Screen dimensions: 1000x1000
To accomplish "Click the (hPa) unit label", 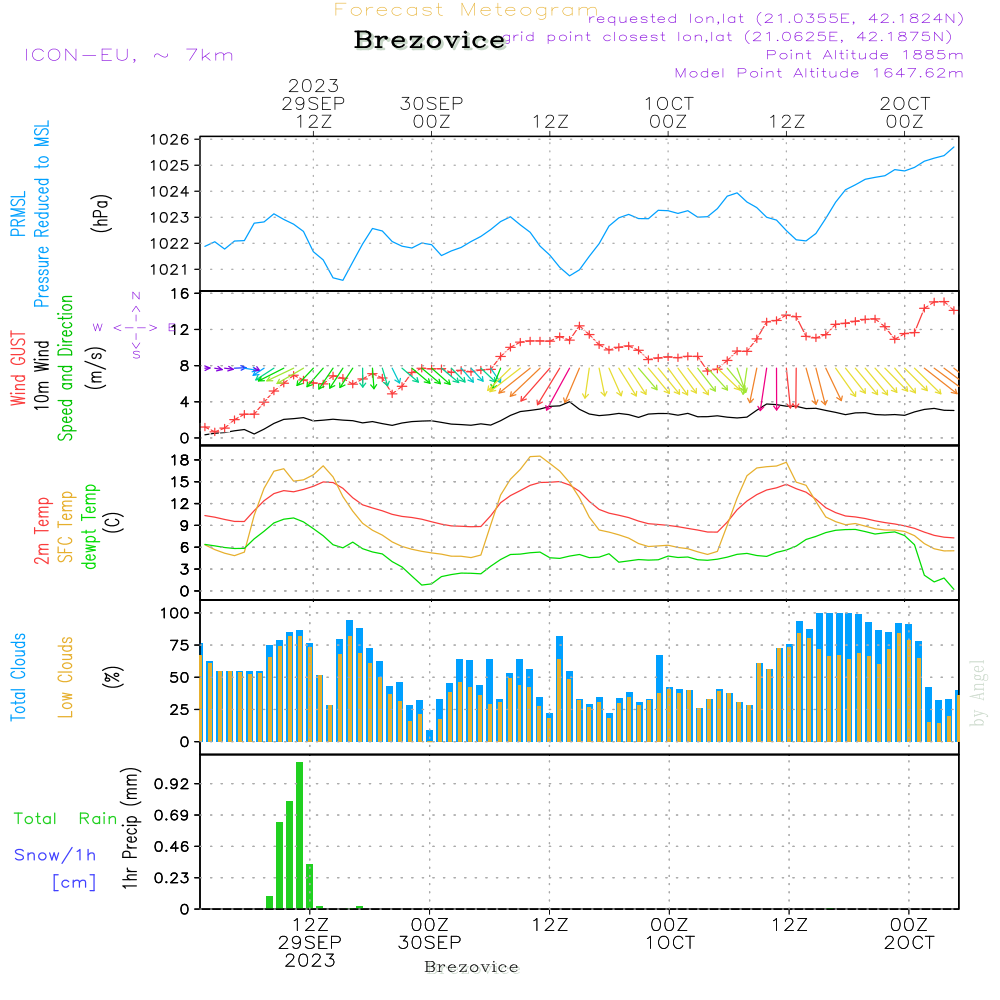I will (101, 213).
